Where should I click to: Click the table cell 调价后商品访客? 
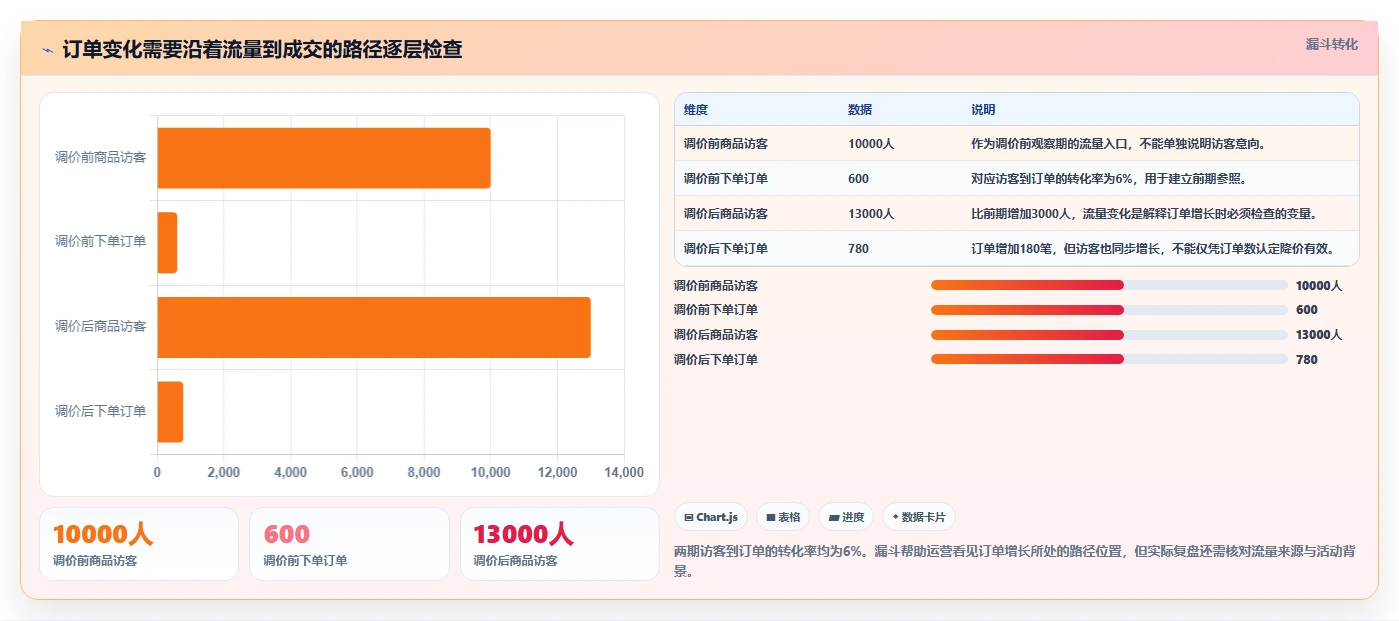point(726,213)
